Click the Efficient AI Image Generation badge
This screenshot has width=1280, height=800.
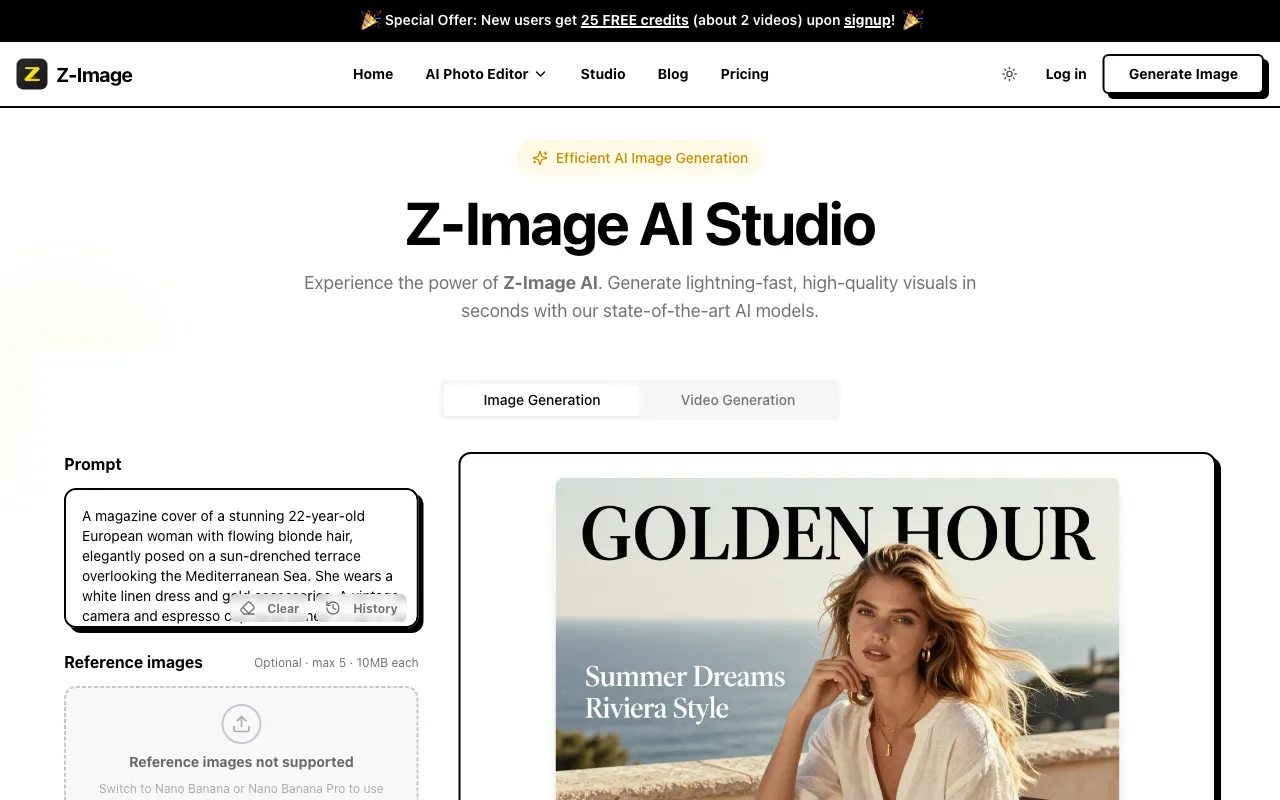coord(640,158)
